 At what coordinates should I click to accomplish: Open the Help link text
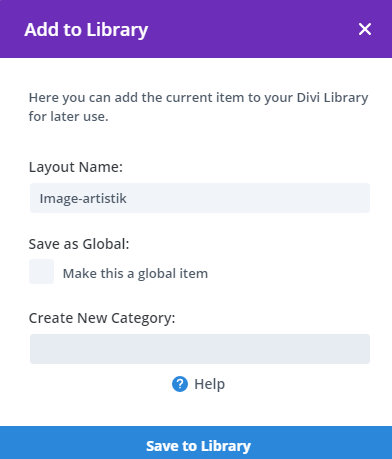pyautogui.click(x=209, y=384)
